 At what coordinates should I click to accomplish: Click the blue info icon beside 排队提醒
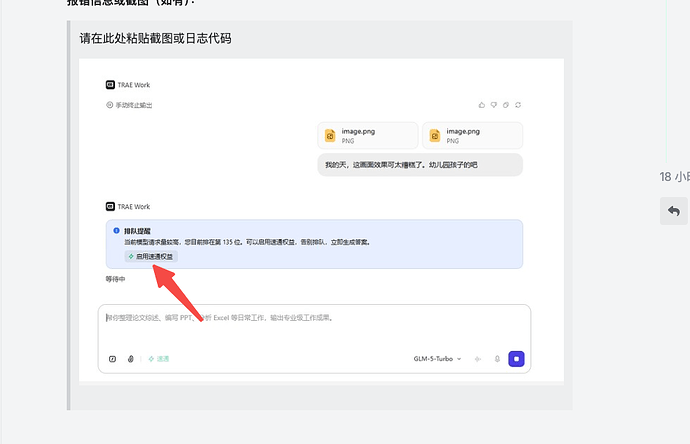pos(116,230)
